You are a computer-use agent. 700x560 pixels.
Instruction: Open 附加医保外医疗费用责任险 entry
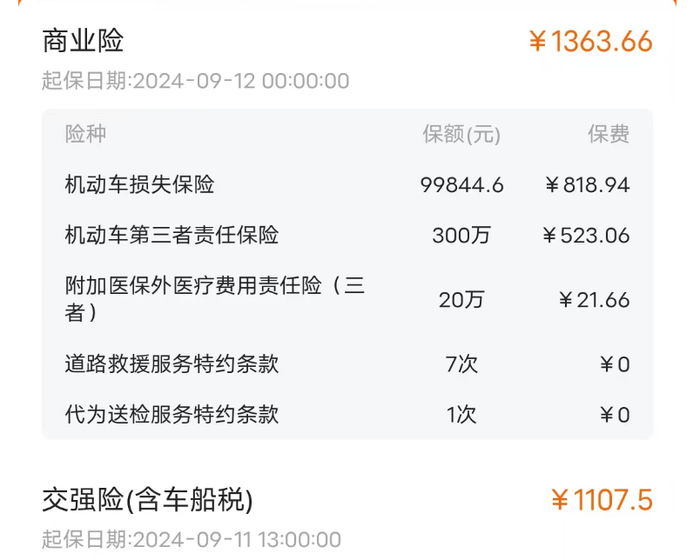coord(215,299)
